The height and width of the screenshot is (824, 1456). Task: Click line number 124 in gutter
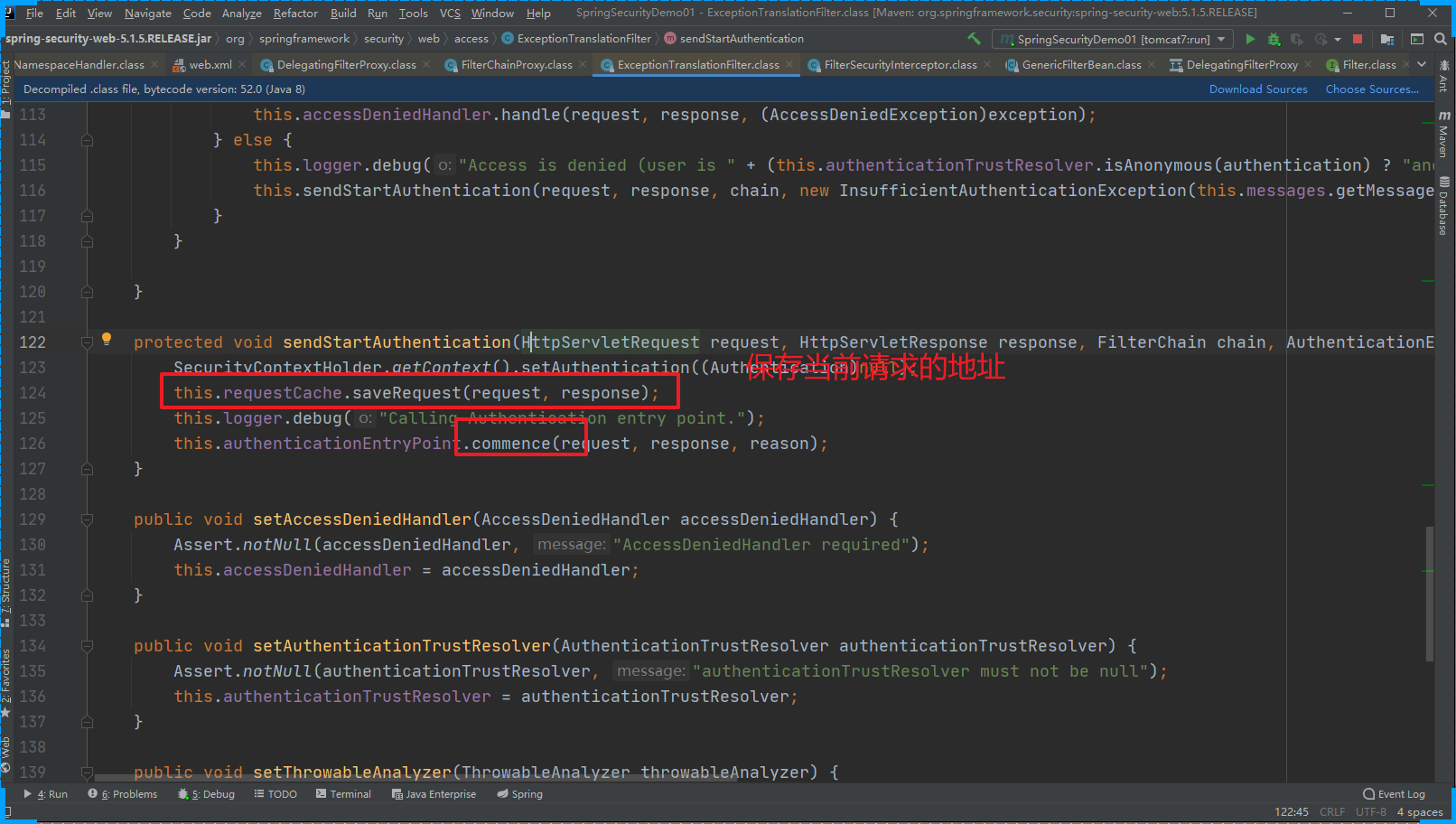point(33,393)
